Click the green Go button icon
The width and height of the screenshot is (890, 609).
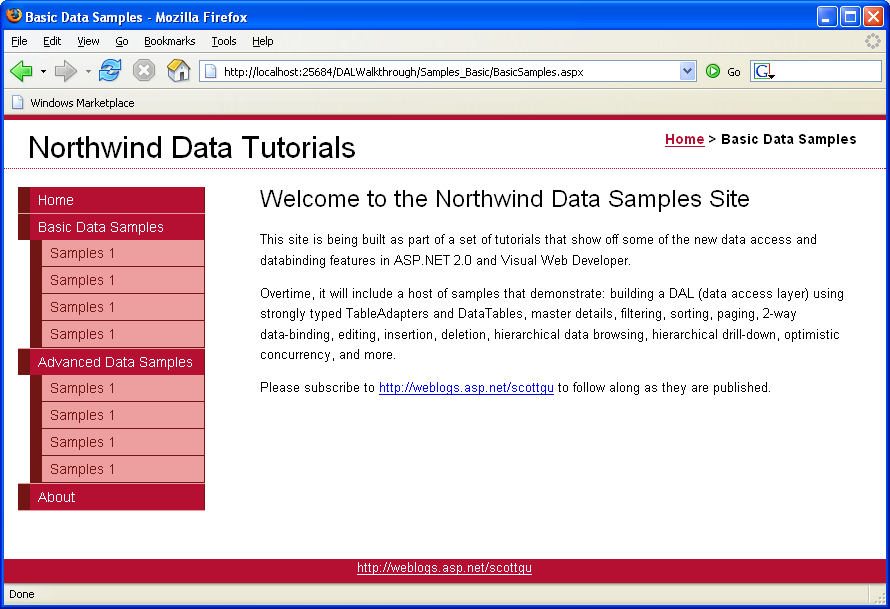[x=713, y=72]
